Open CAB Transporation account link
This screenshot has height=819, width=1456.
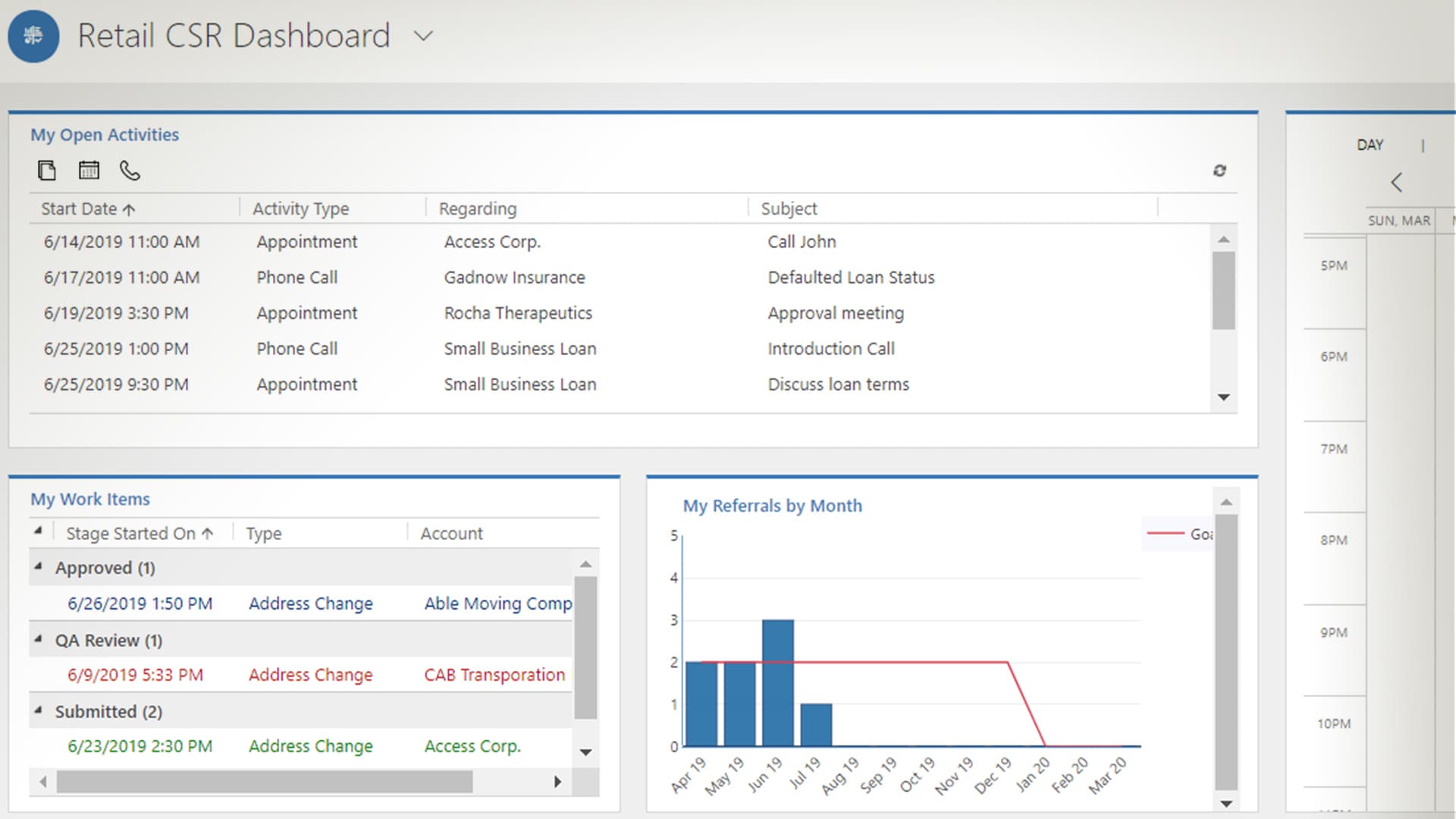[x=494, y=675]
